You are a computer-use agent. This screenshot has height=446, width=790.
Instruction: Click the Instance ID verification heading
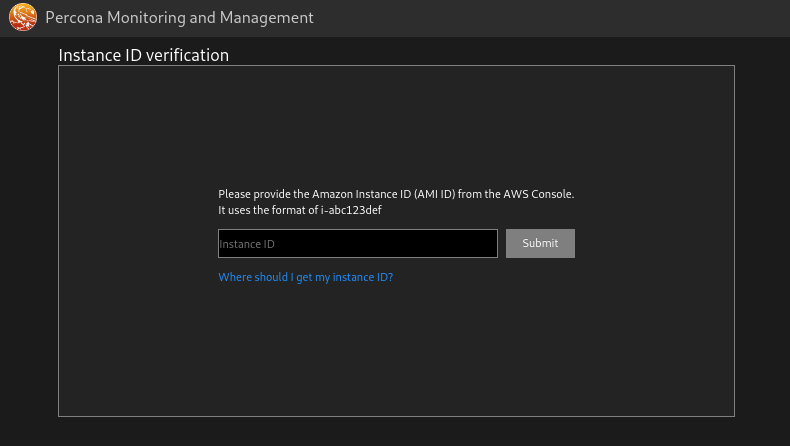[x=143, y=55]
